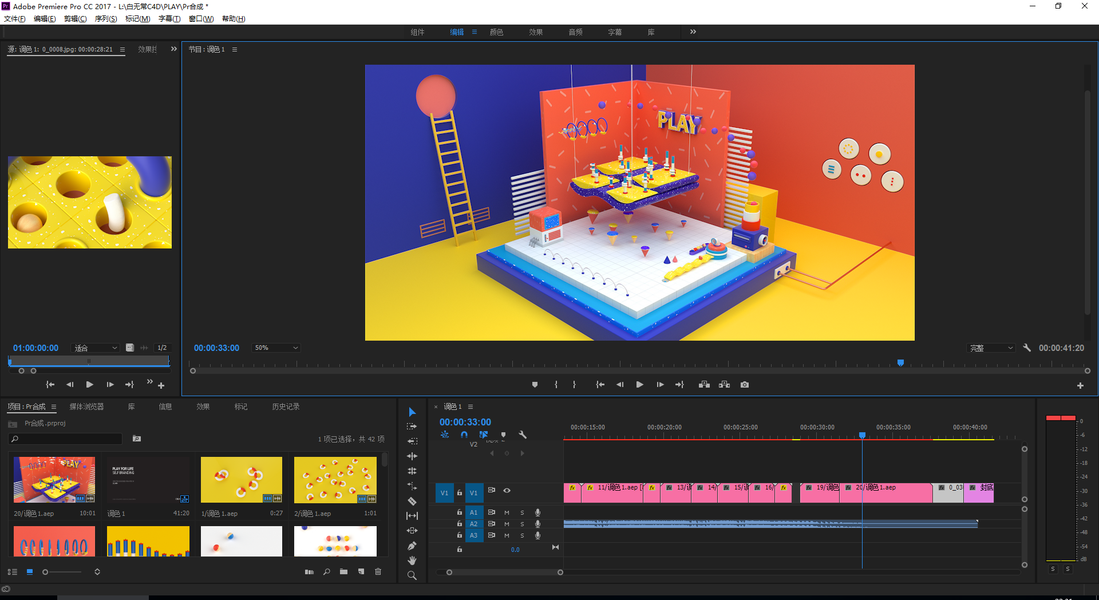Switch to 颜色 workspace tab
The image size is (1099, 600).
(496, 32)
